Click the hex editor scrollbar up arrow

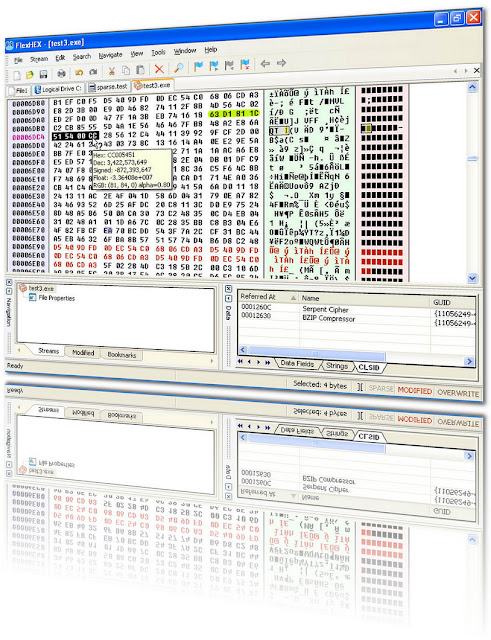pos(472,87)
